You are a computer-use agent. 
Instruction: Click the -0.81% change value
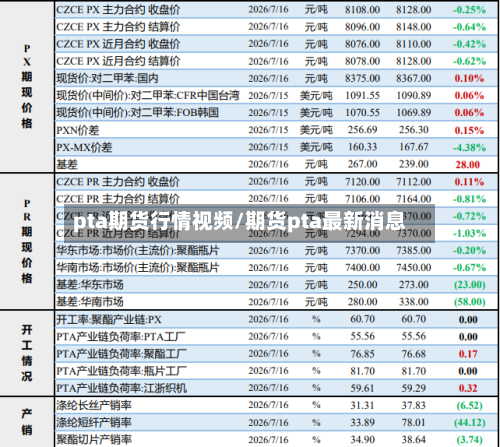469,199
